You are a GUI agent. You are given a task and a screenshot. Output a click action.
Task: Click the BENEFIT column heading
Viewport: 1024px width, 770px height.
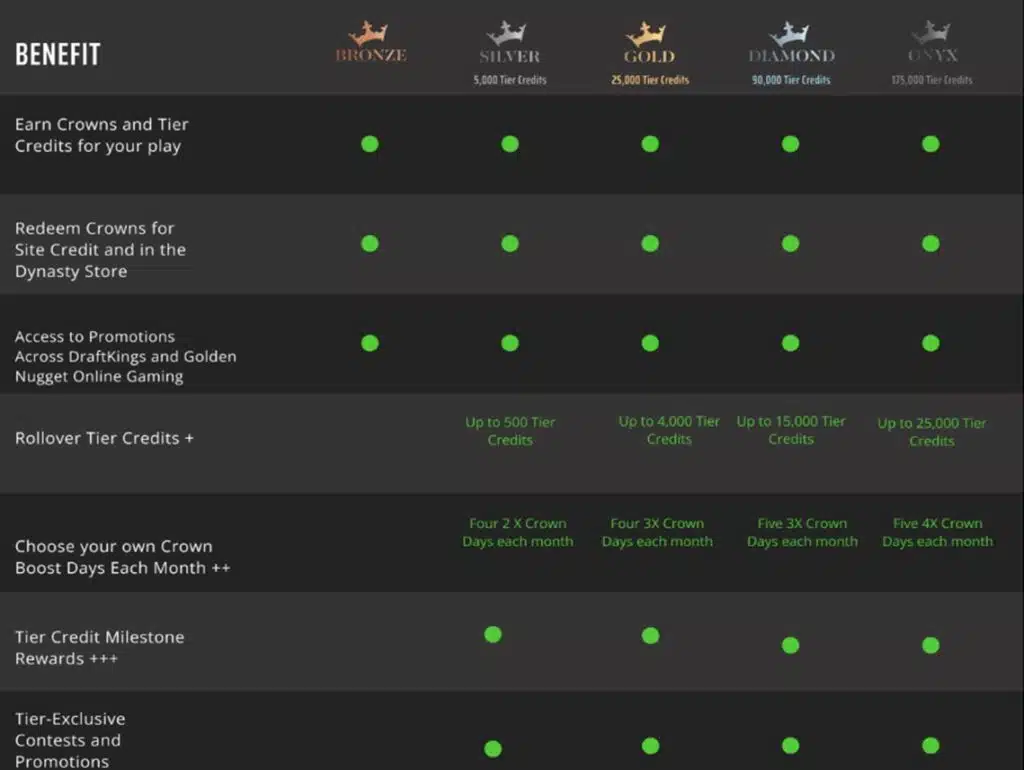58,54
